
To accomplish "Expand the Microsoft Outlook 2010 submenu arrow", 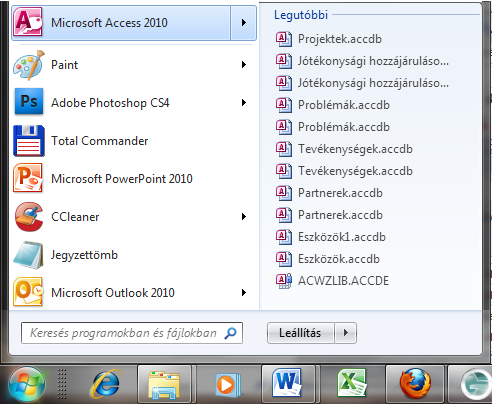I will 244,293.
